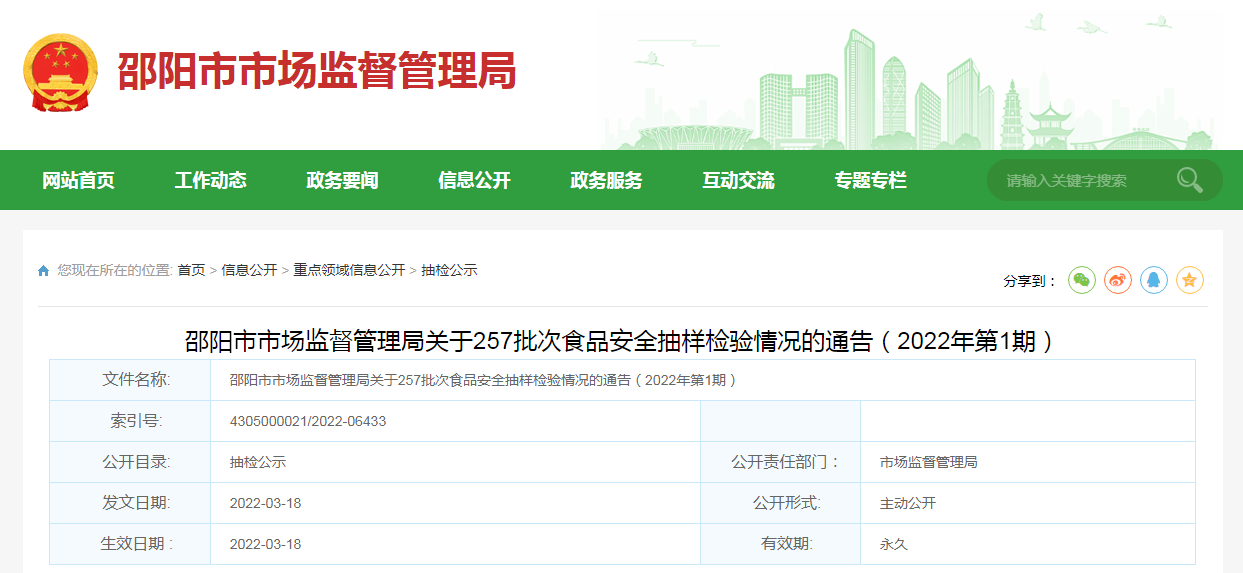
Task: Click 永久 validity cell
Action: click(x=894, y=544)
